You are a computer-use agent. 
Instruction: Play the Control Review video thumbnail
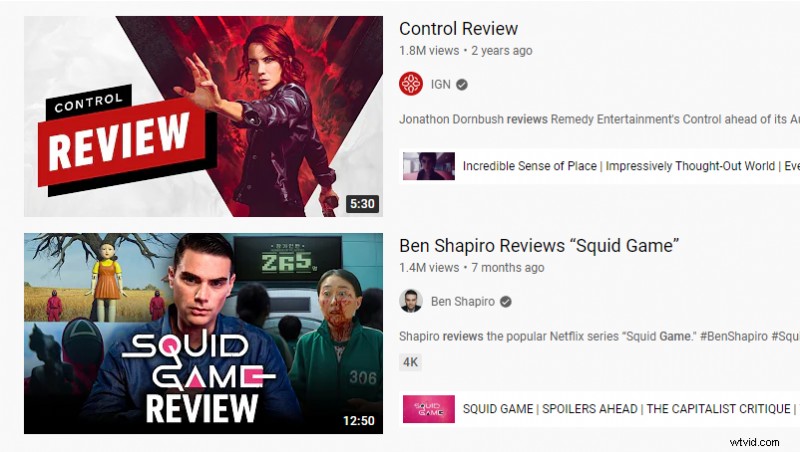204,116
